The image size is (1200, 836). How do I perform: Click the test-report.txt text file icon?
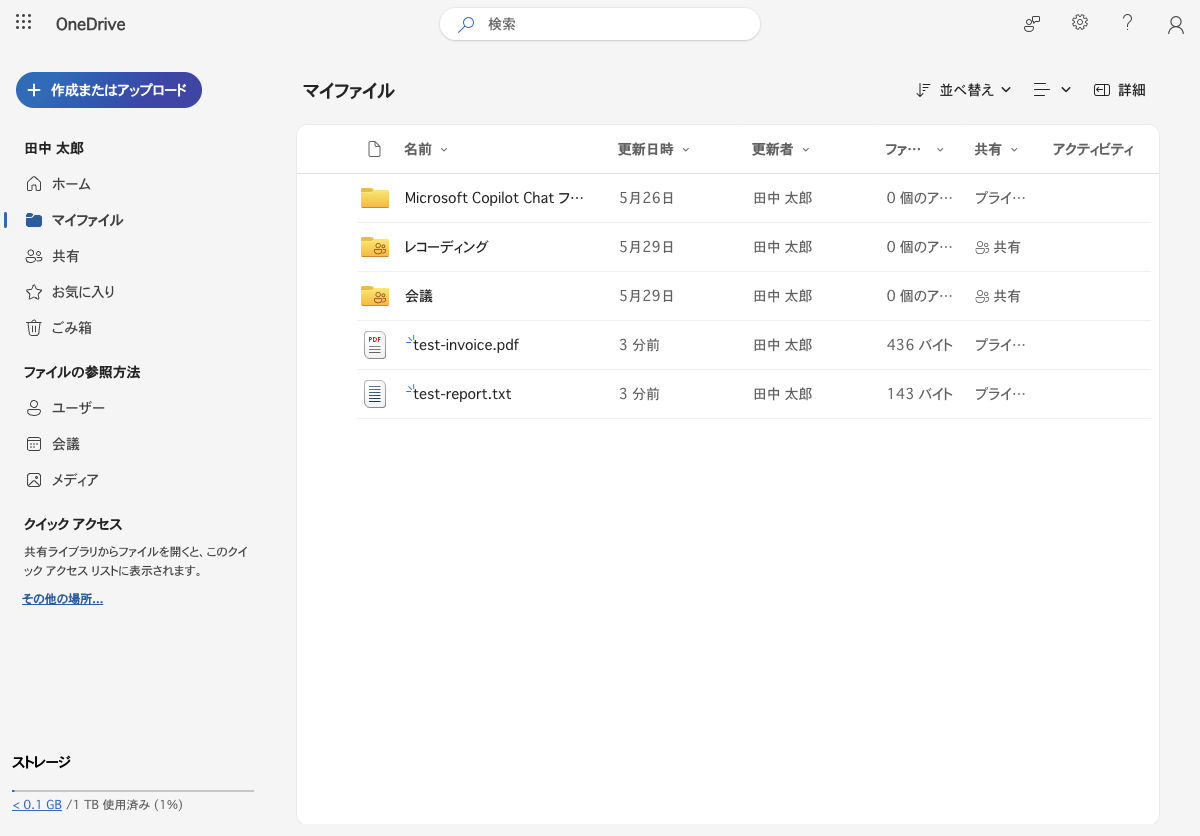click(375, 394)
